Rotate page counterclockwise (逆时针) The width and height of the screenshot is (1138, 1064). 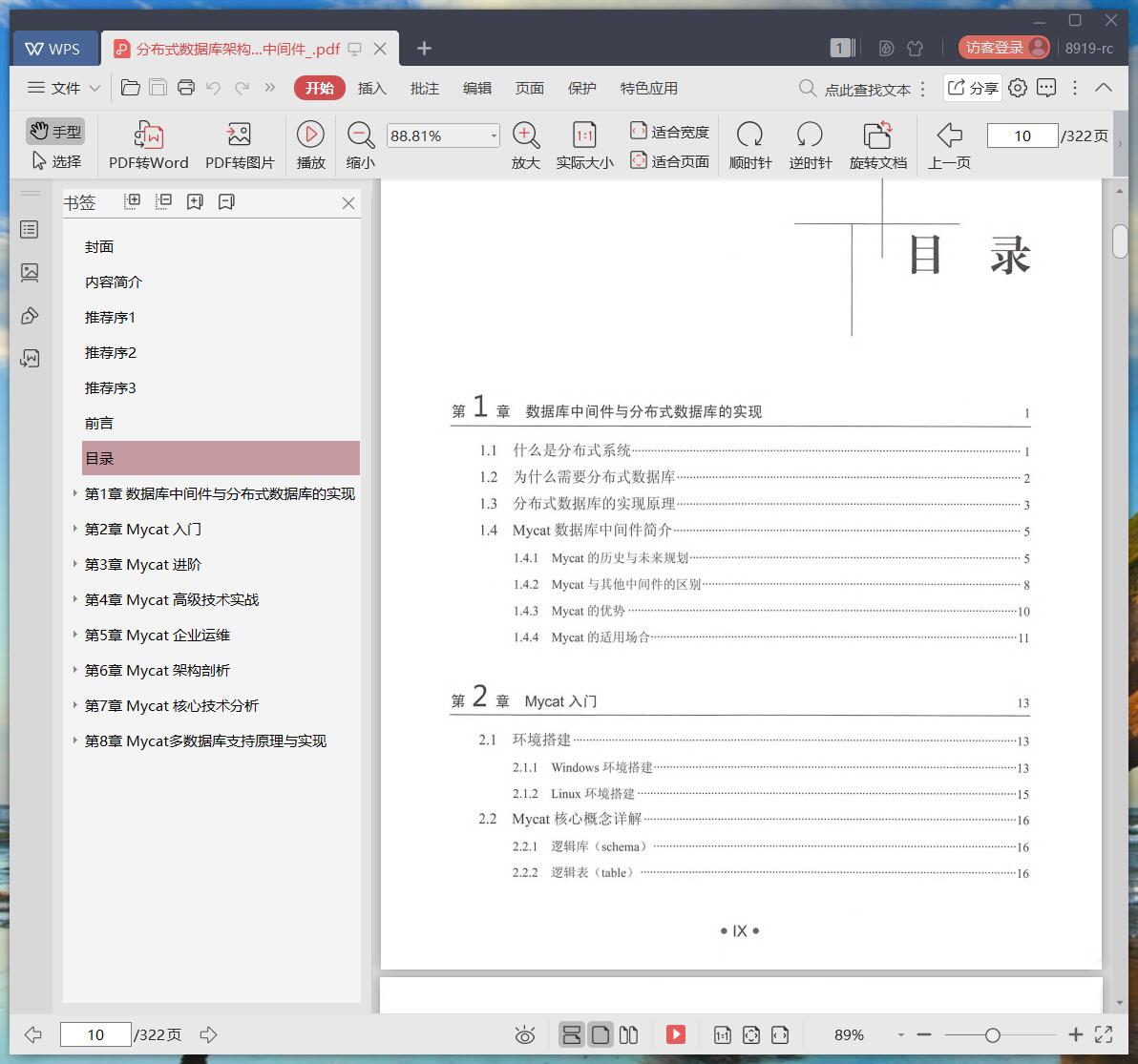pos(810,145)
